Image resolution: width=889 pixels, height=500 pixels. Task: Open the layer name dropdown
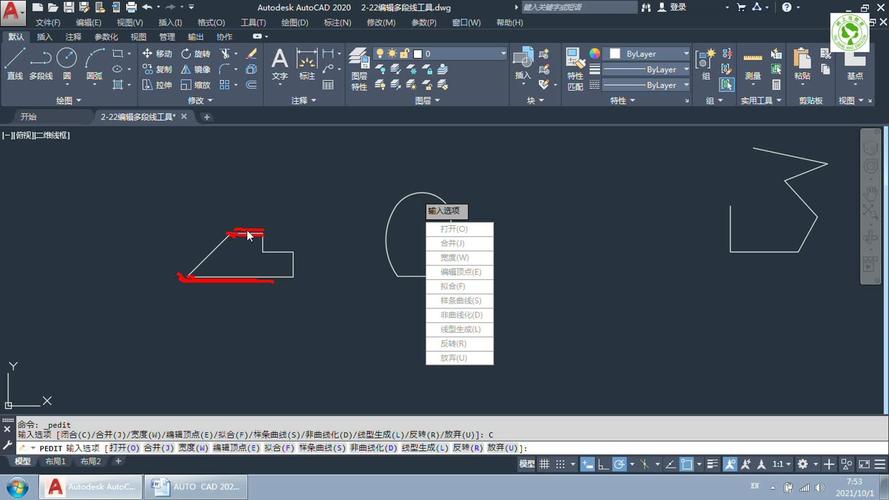click(465, 54)
